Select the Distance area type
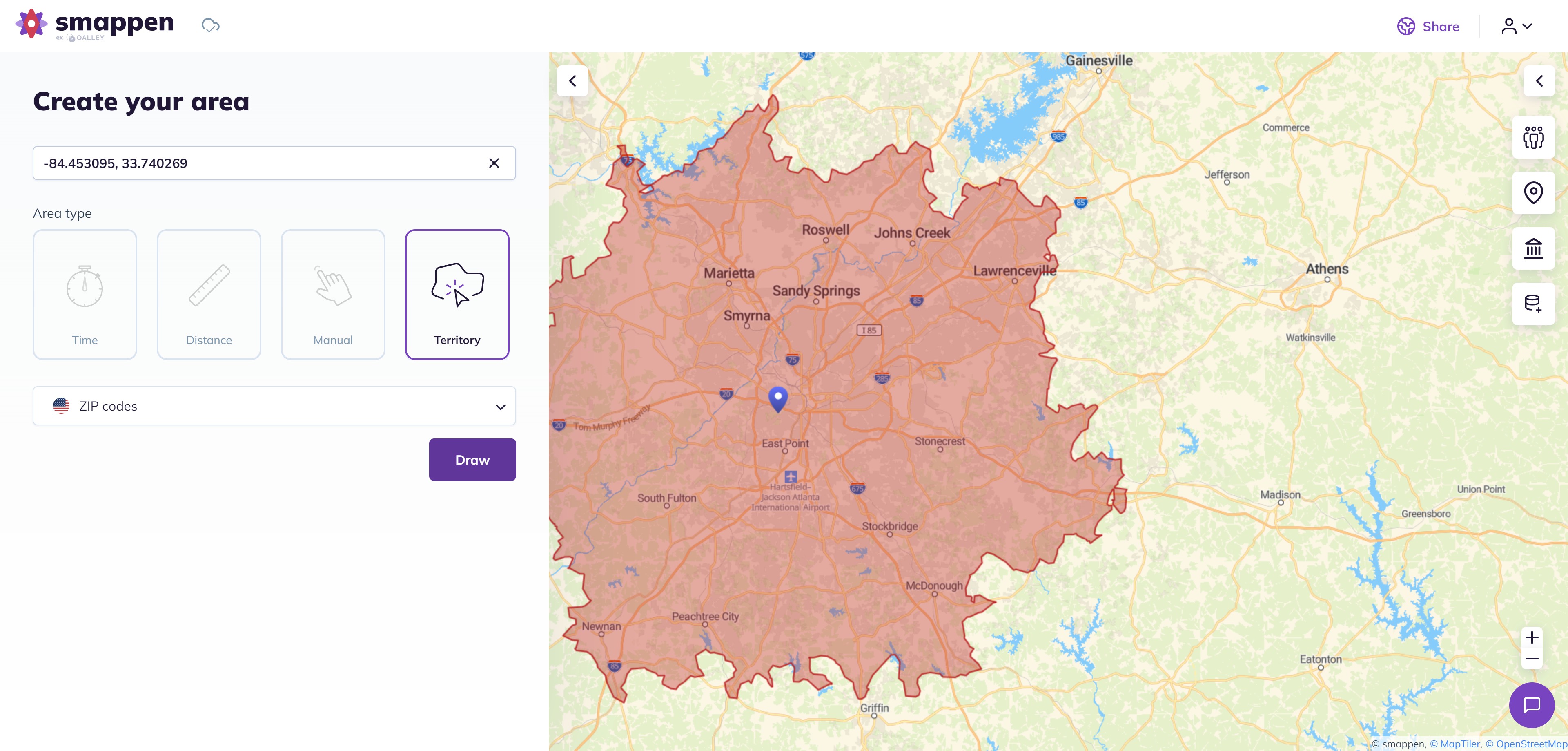 click(x=209, y=295)
